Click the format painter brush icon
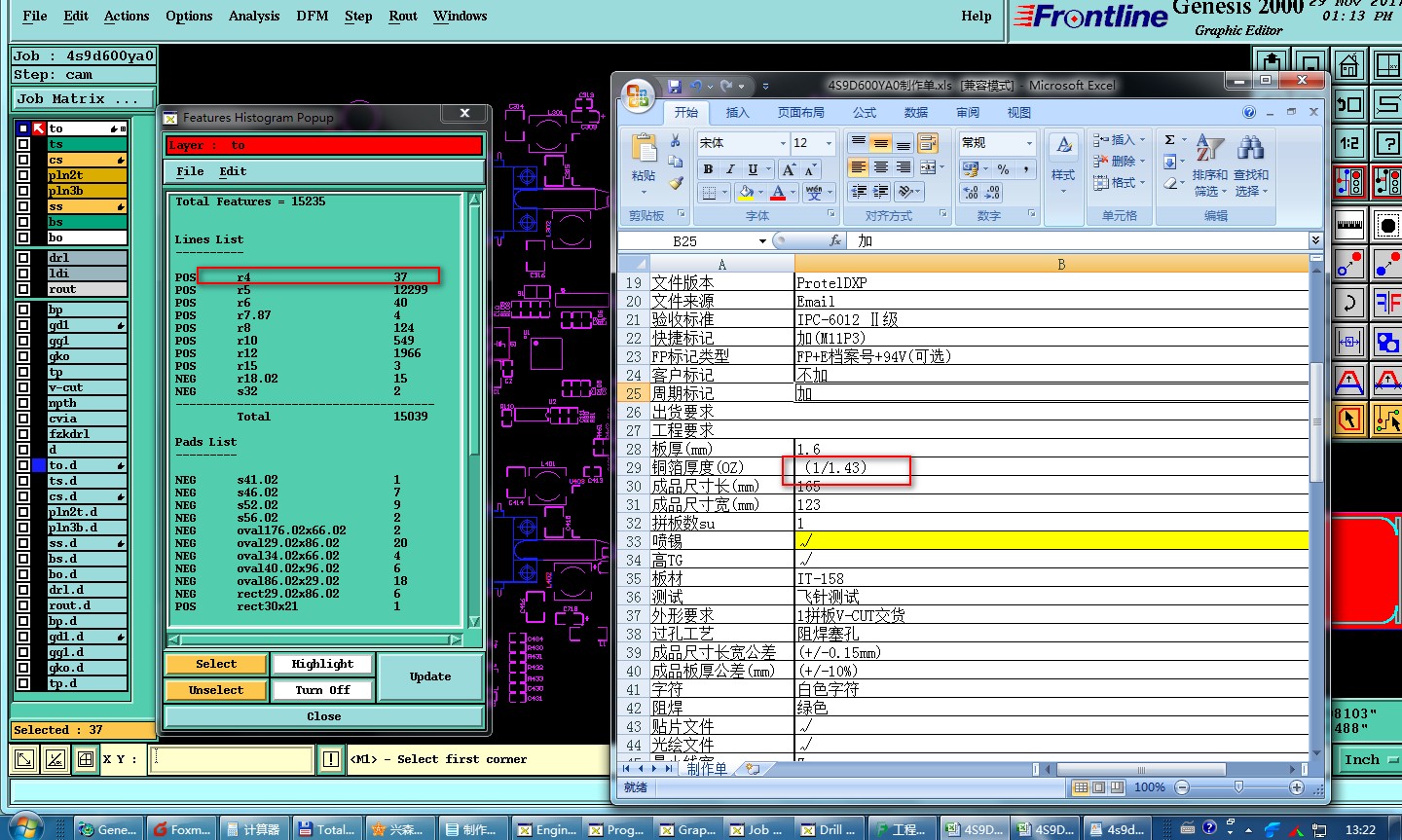1402x840 pixels. pos(676,182)
